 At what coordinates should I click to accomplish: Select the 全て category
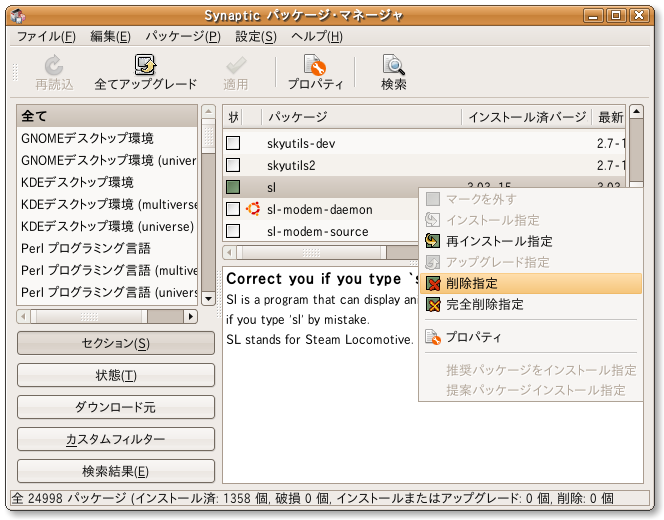[107, 116]
